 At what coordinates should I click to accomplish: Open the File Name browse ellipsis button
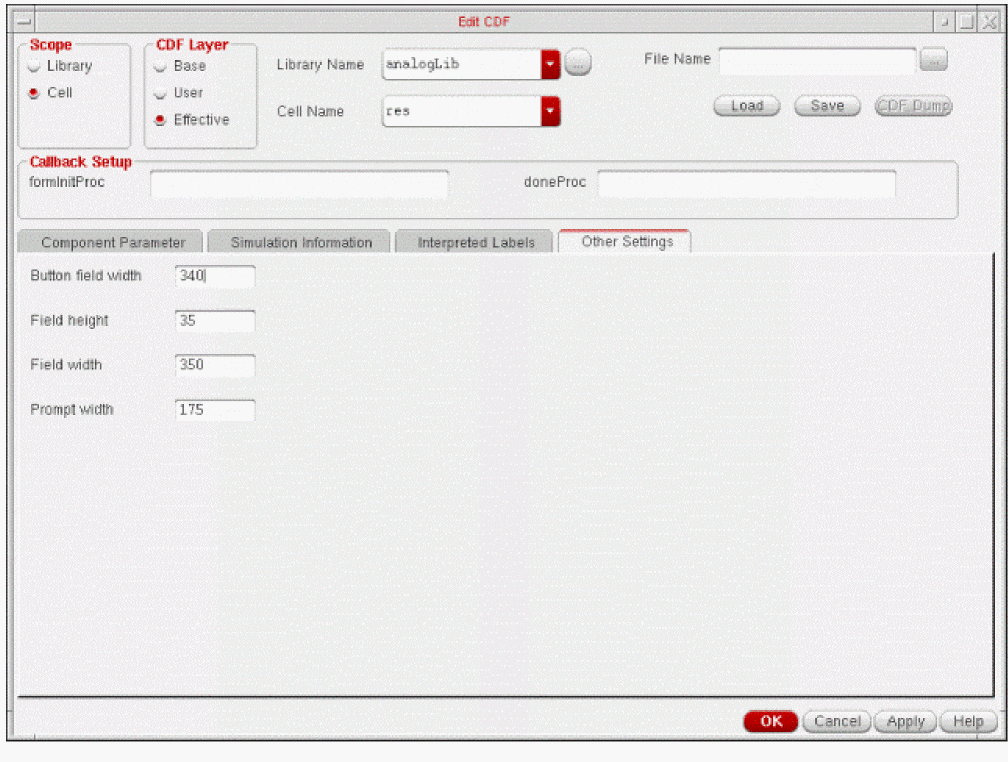tap(933, 59)
